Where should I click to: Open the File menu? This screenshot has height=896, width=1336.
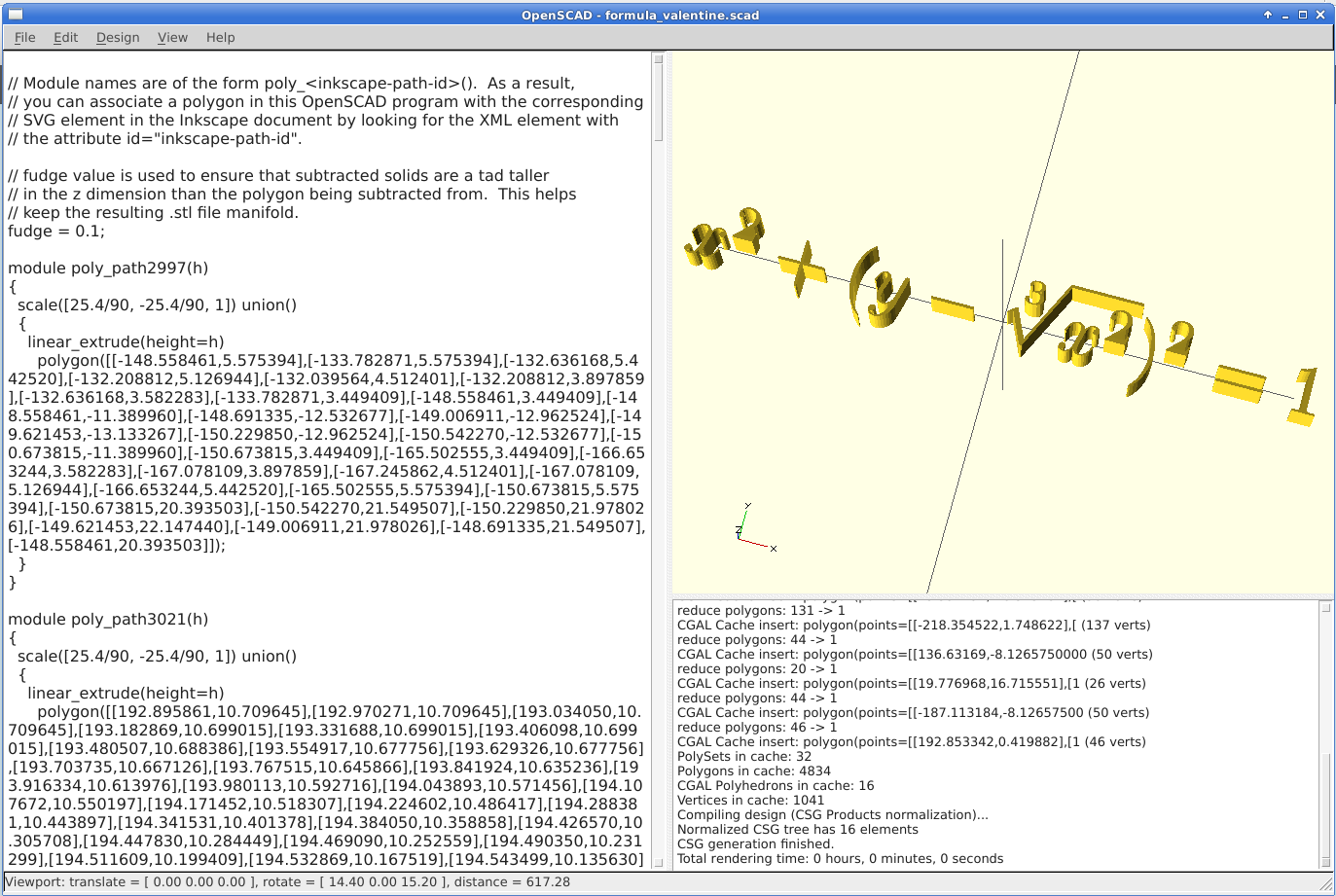(x=23, y=37)
